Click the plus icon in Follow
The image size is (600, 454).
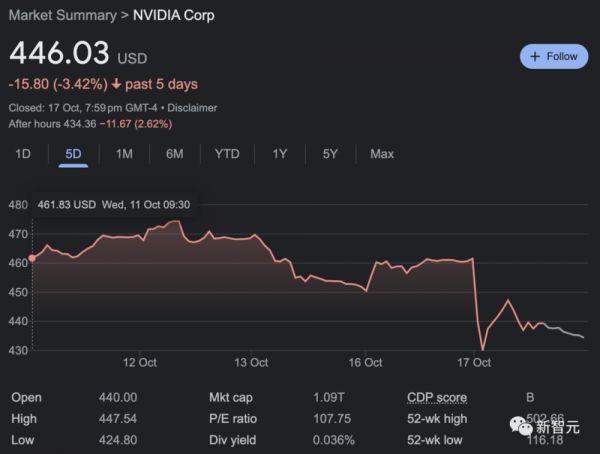[x=535, y=56]
